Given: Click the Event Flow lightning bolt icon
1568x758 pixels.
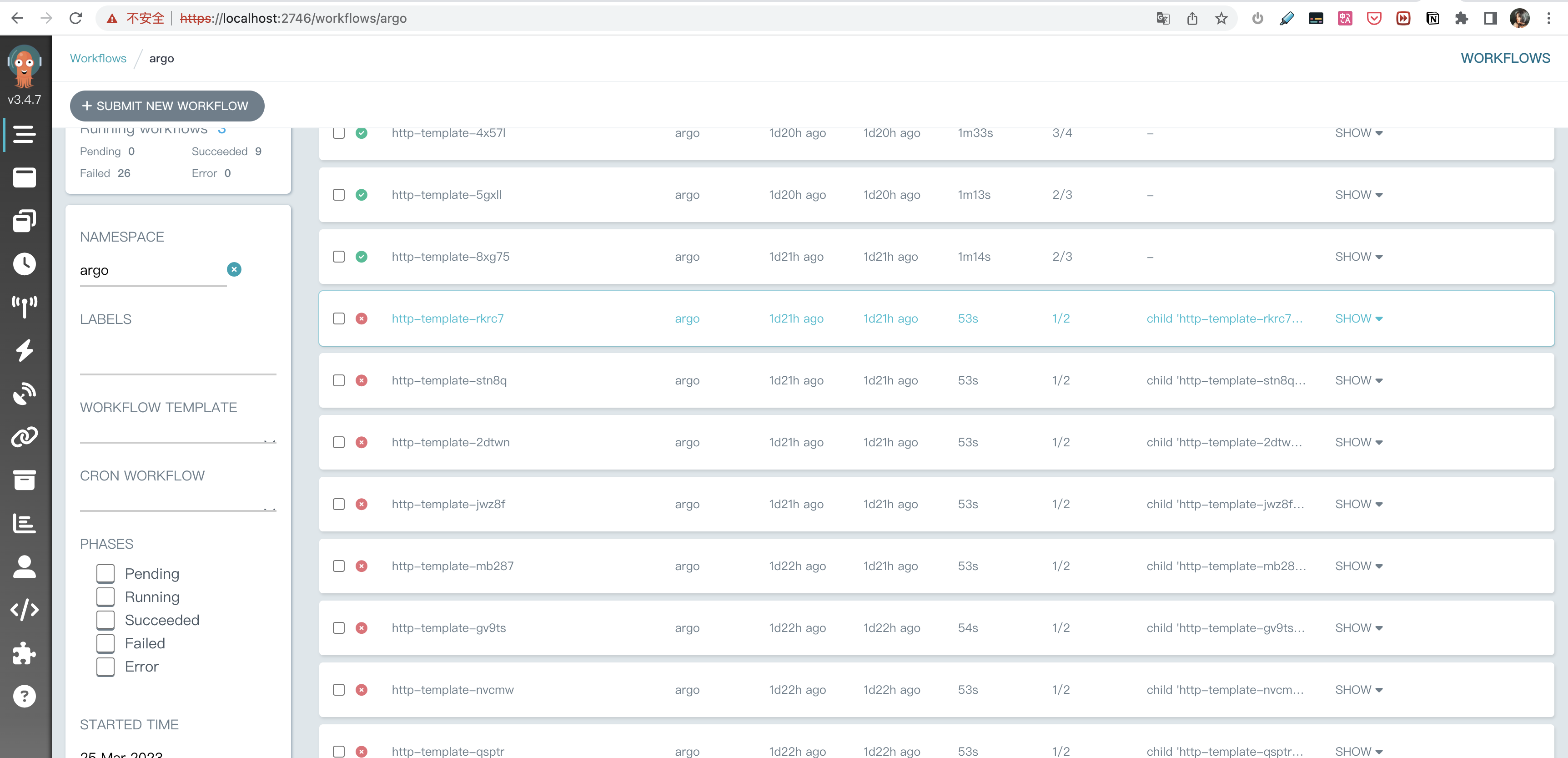Looking at the screenshot, I should coord(25,350).
